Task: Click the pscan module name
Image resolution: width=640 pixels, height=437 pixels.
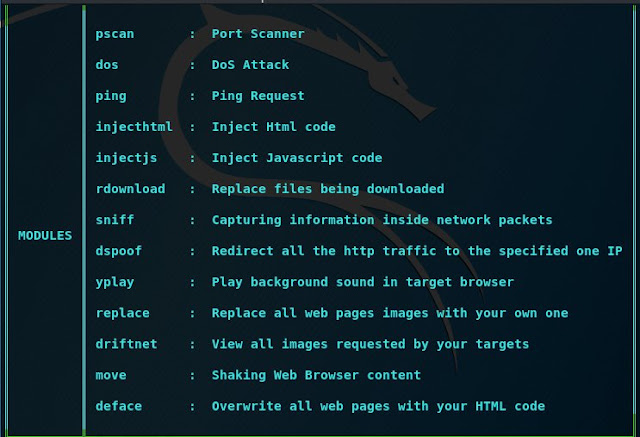Action: (x=115, y=34)
